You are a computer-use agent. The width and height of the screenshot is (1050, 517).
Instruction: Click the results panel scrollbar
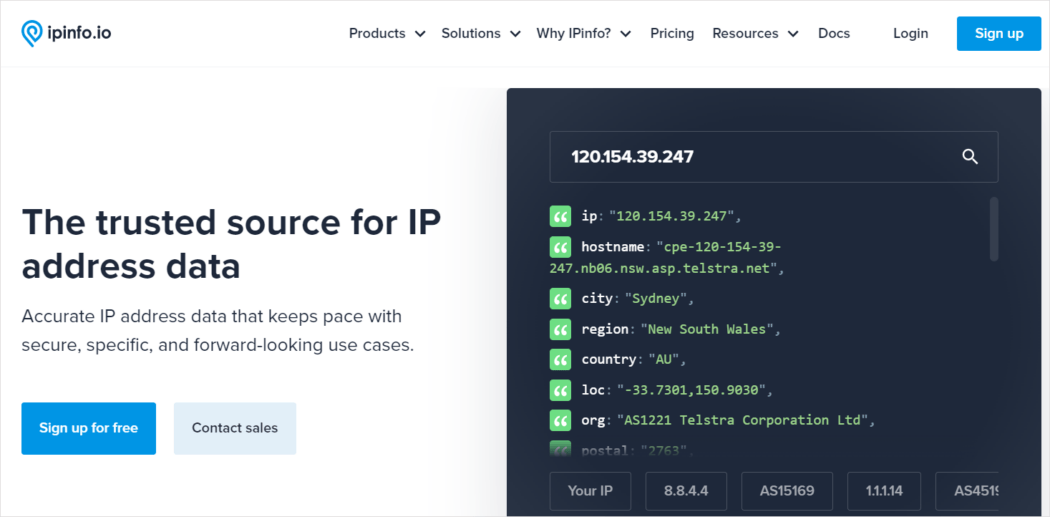pos(994,228)
